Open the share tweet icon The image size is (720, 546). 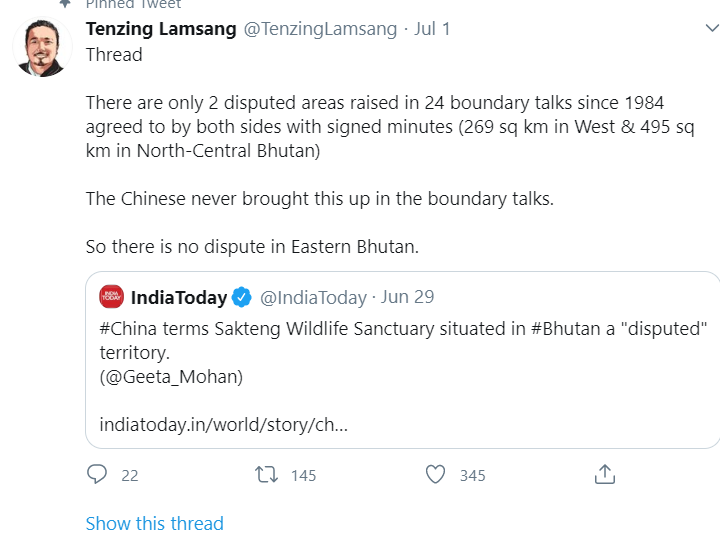pos(604,474)
